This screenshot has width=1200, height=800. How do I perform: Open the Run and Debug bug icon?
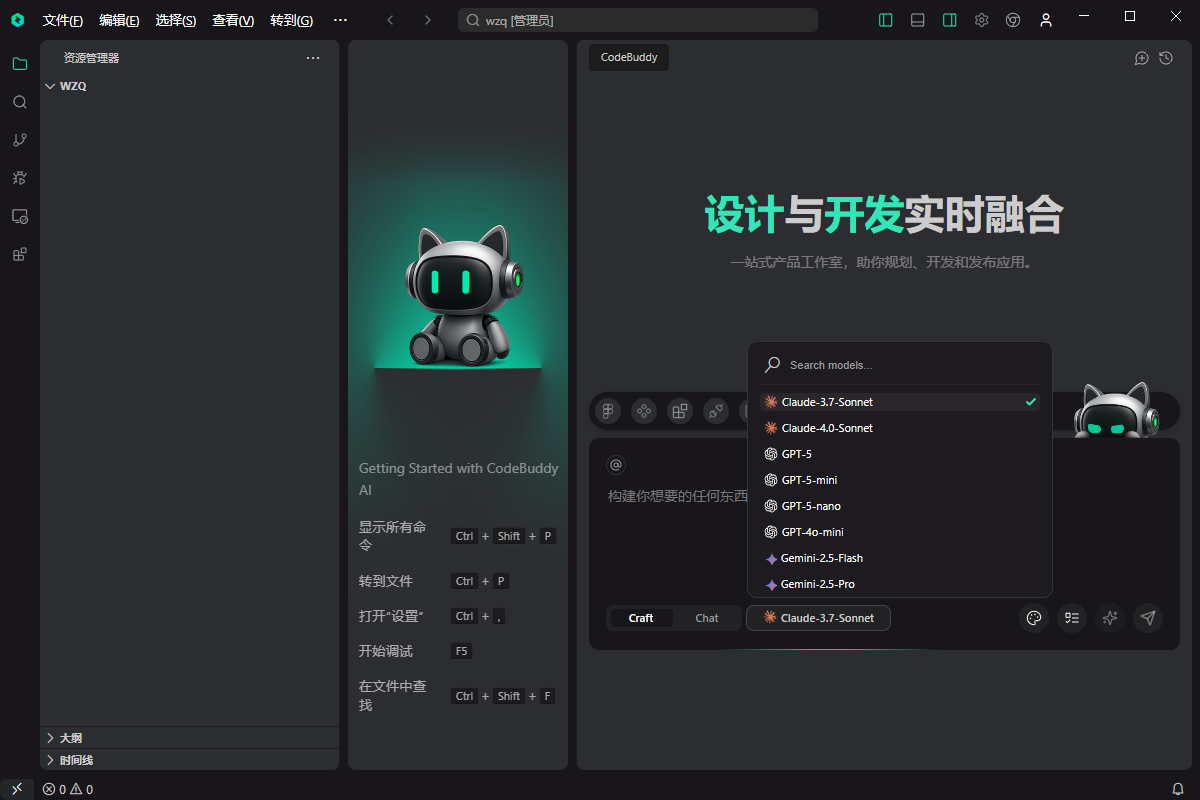click(x=19, y=178)
